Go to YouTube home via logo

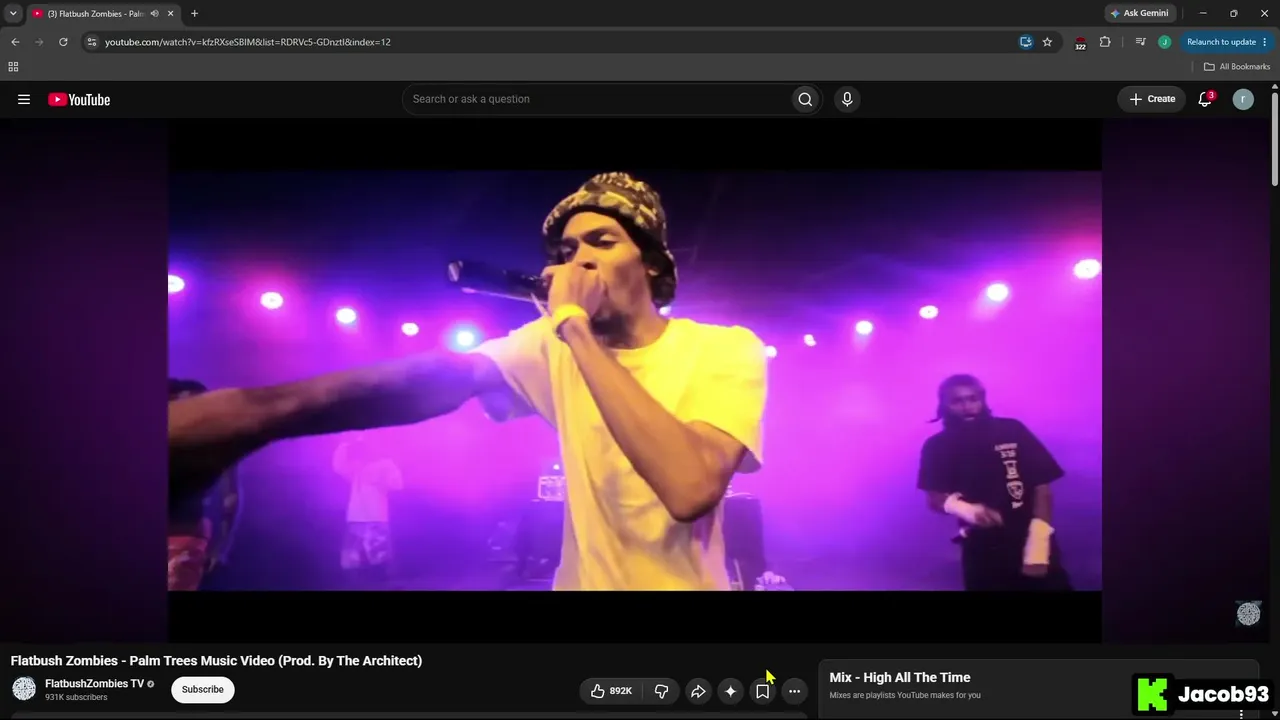click(79, 99)
